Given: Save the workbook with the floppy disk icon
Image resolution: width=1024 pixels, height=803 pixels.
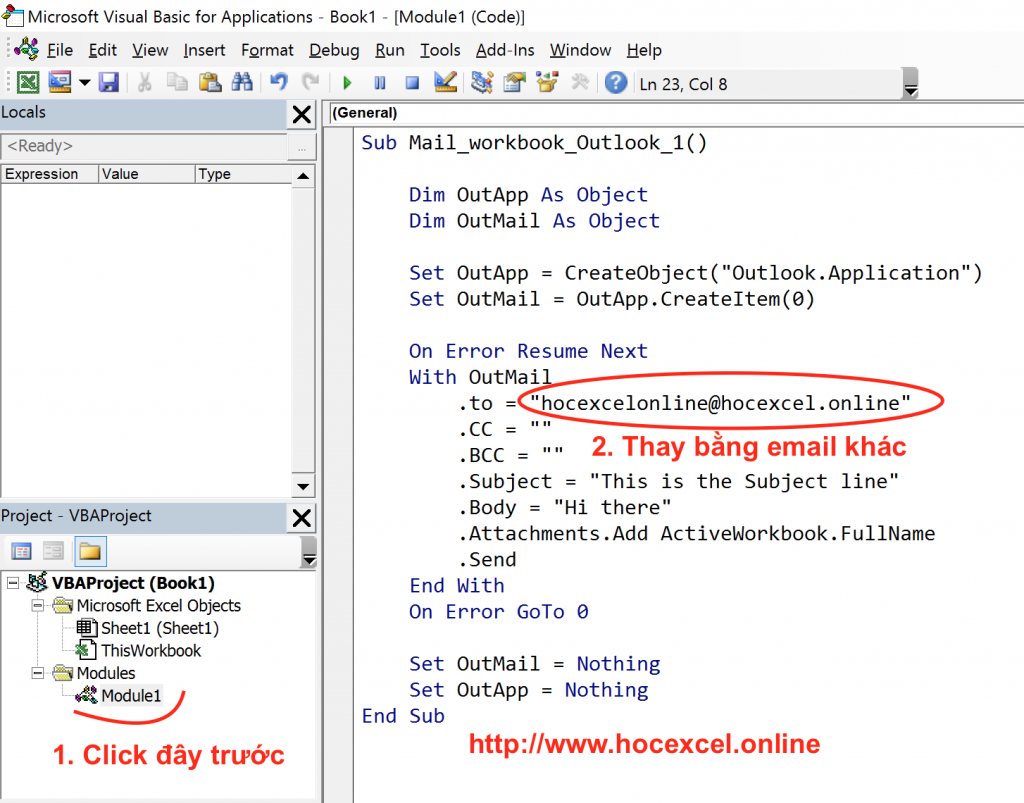Looking at the screenshot, I should coord(108,83).
